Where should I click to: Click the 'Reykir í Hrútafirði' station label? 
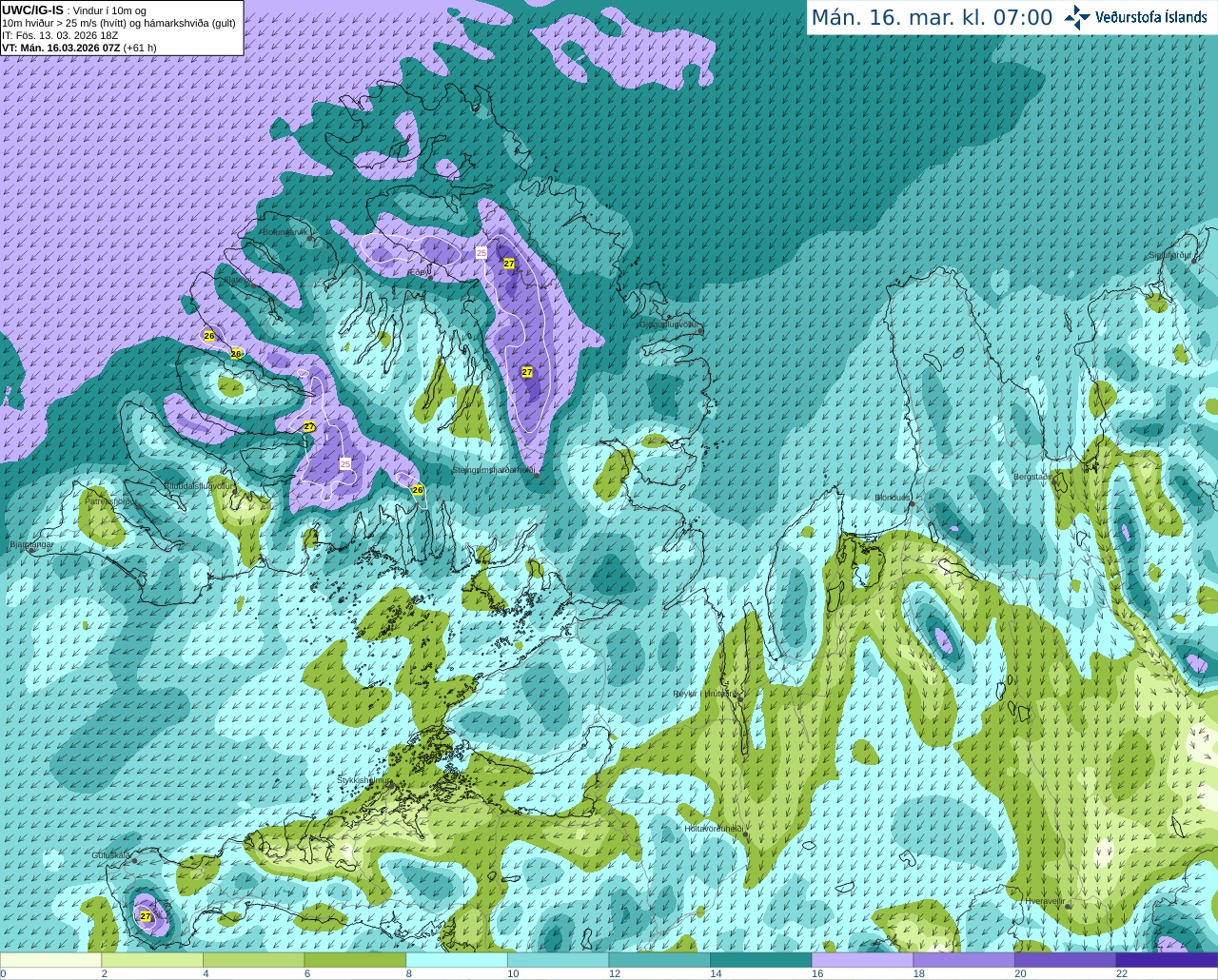pyautogui.click(x=705, y=694)
